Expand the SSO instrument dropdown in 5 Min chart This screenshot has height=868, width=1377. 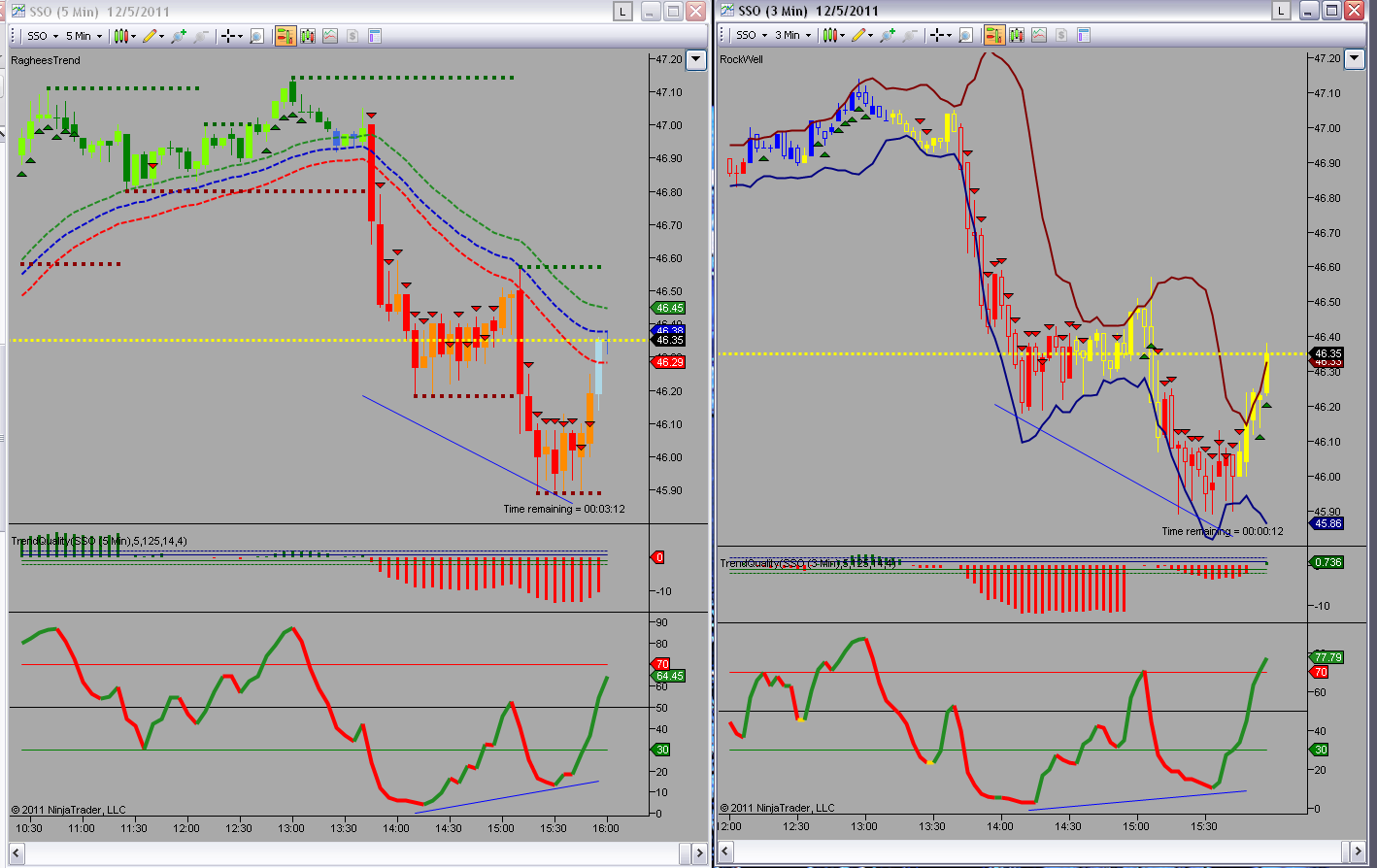pyautogui.click(x=43, y=36)
